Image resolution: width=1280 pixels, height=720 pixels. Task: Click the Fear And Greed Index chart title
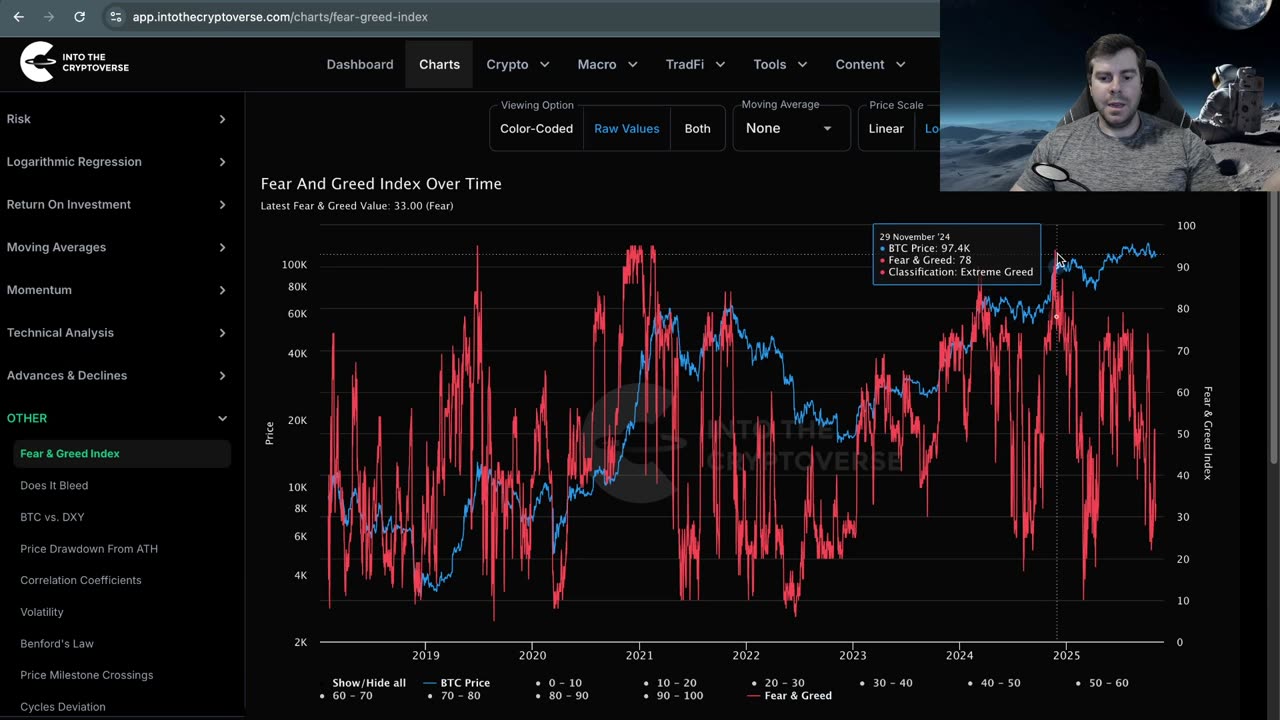point(381,184)
